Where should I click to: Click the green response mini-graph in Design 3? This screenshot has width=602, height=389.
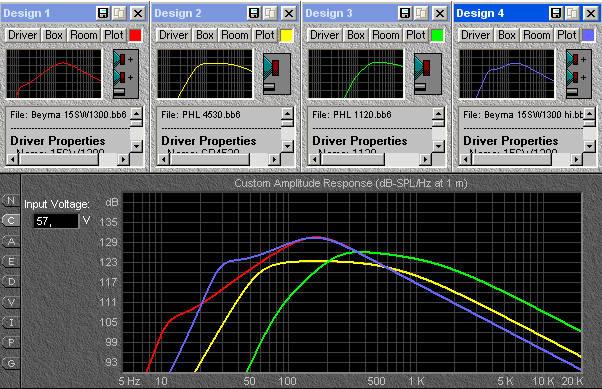tap(356, 74)
